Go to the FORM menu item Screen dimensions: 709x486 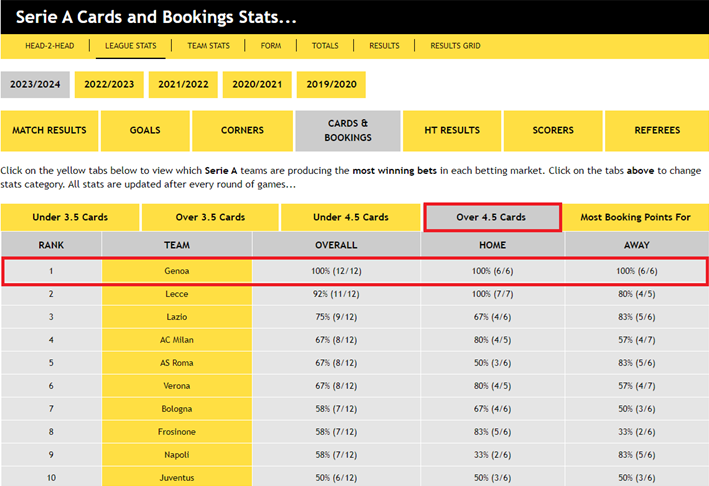[x=271, y=46]
